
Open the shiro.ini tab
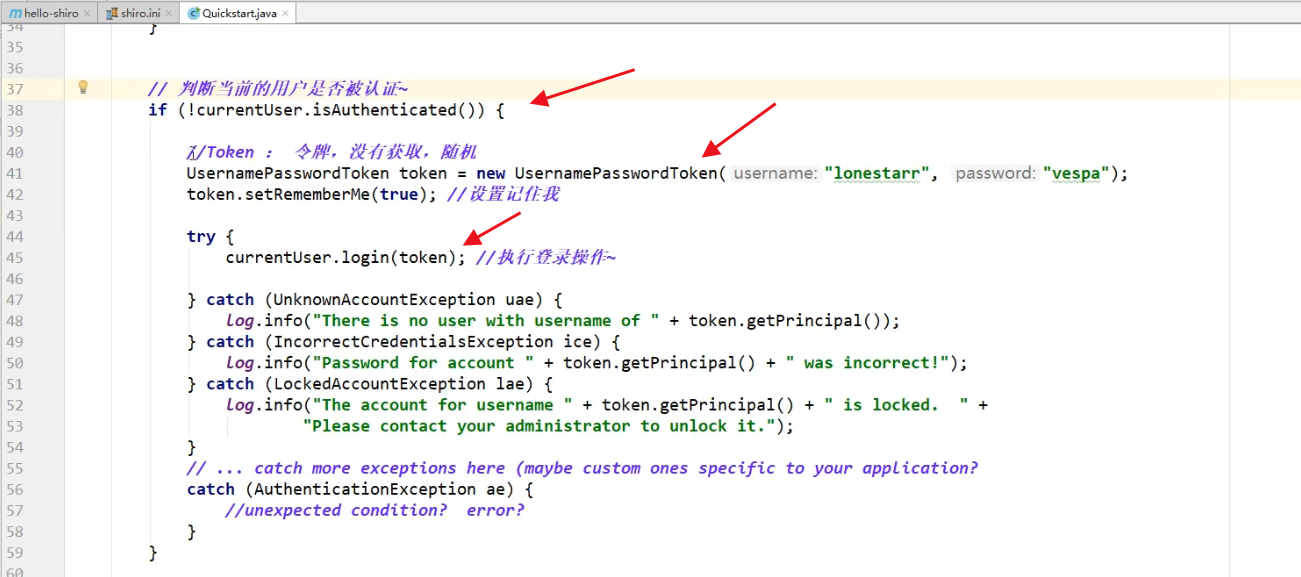point(141,13)
